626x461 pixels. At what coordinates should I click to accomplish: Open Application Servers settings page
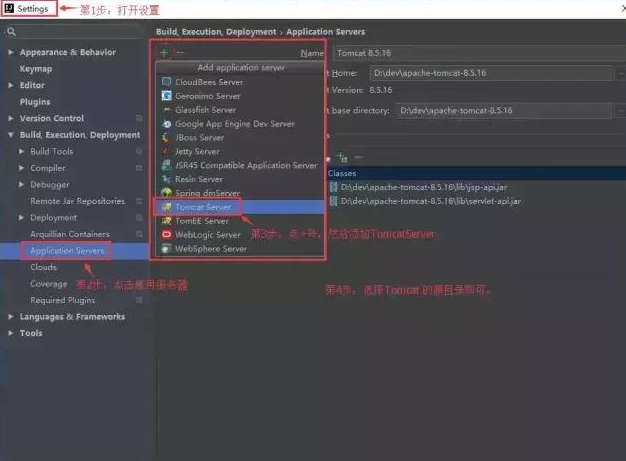(67, 251)
